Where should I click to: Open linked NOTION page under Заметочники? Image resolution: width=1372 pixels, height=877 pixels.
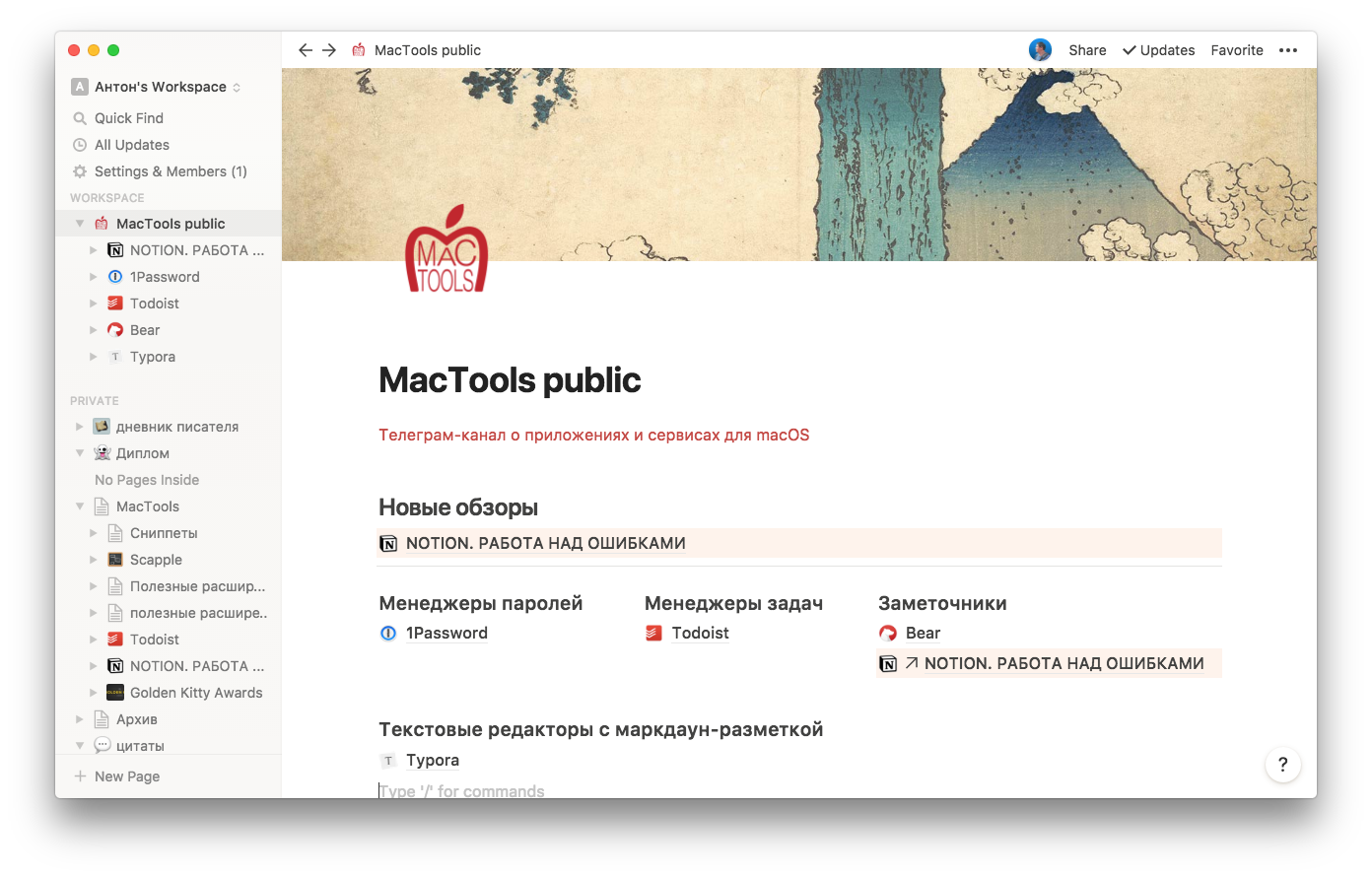1063,663
